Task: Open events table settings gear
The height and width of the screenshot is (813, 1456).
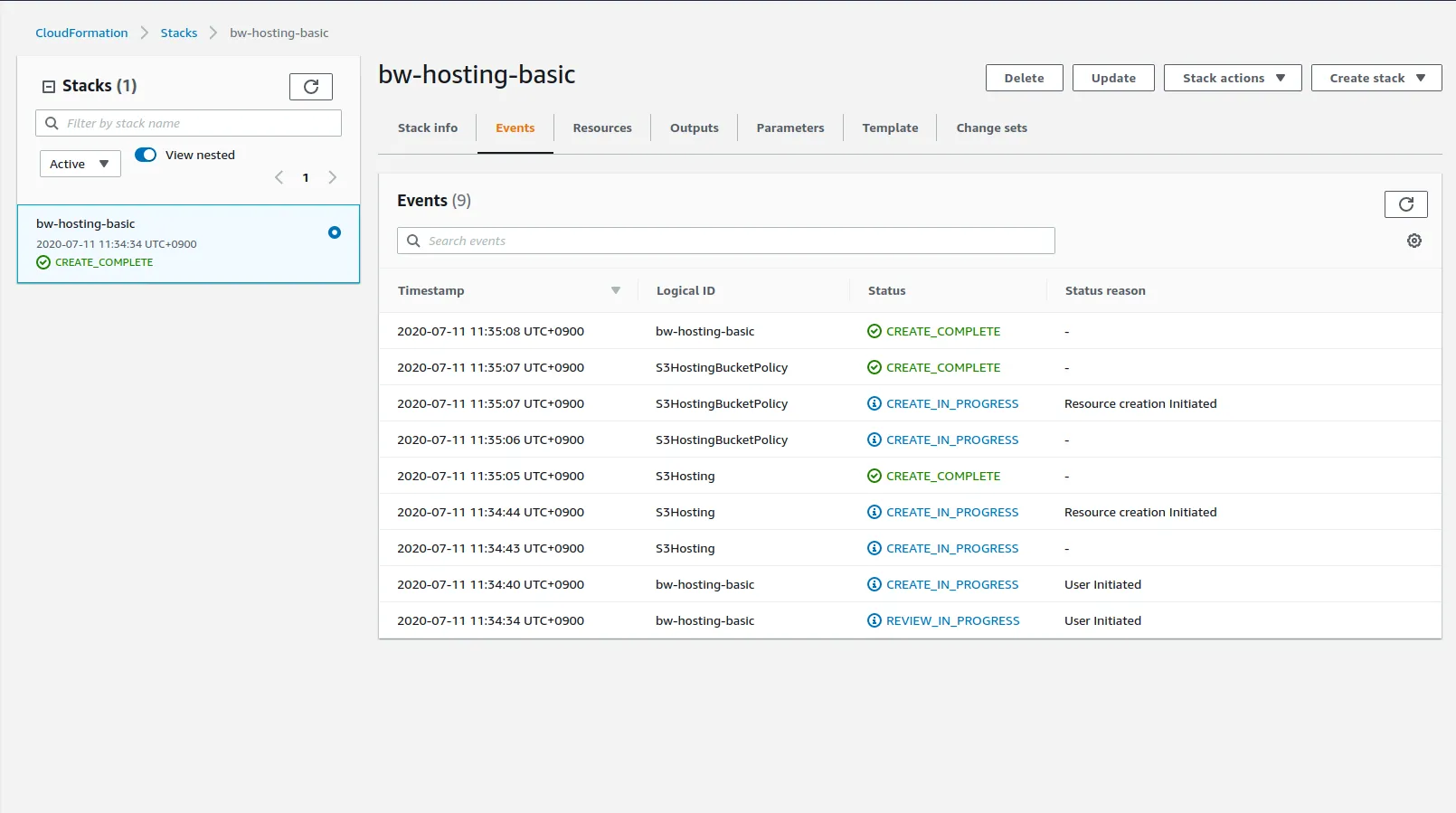Action: pyautogui.click(x=1414, y=241)
